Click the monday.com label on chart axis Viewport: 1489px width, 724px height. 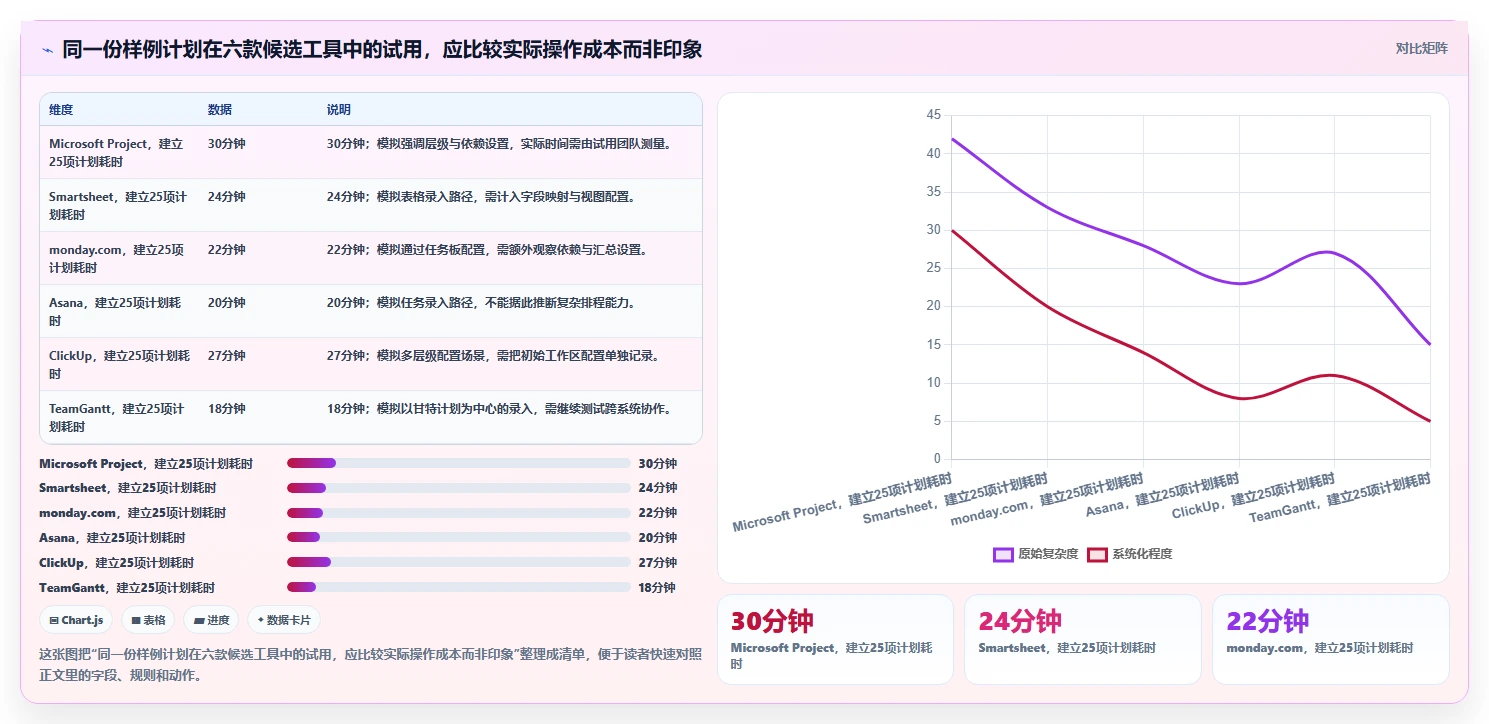tap(1047, 500)
